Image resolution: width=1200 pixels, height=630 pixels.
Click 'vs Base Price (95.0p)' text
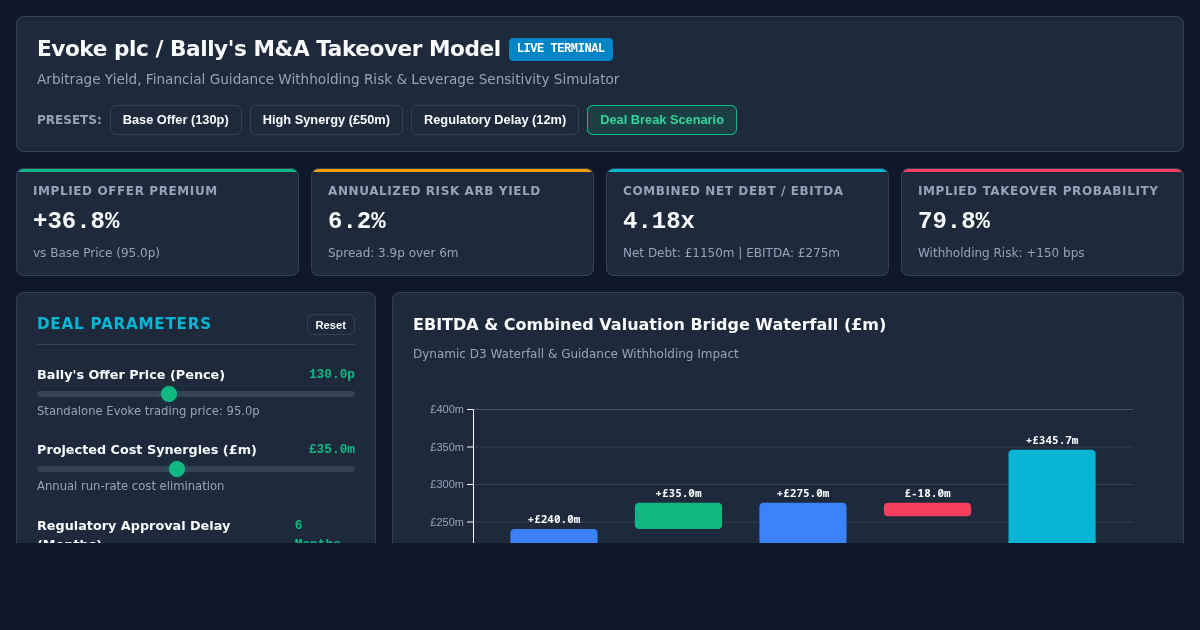[96, 253]
